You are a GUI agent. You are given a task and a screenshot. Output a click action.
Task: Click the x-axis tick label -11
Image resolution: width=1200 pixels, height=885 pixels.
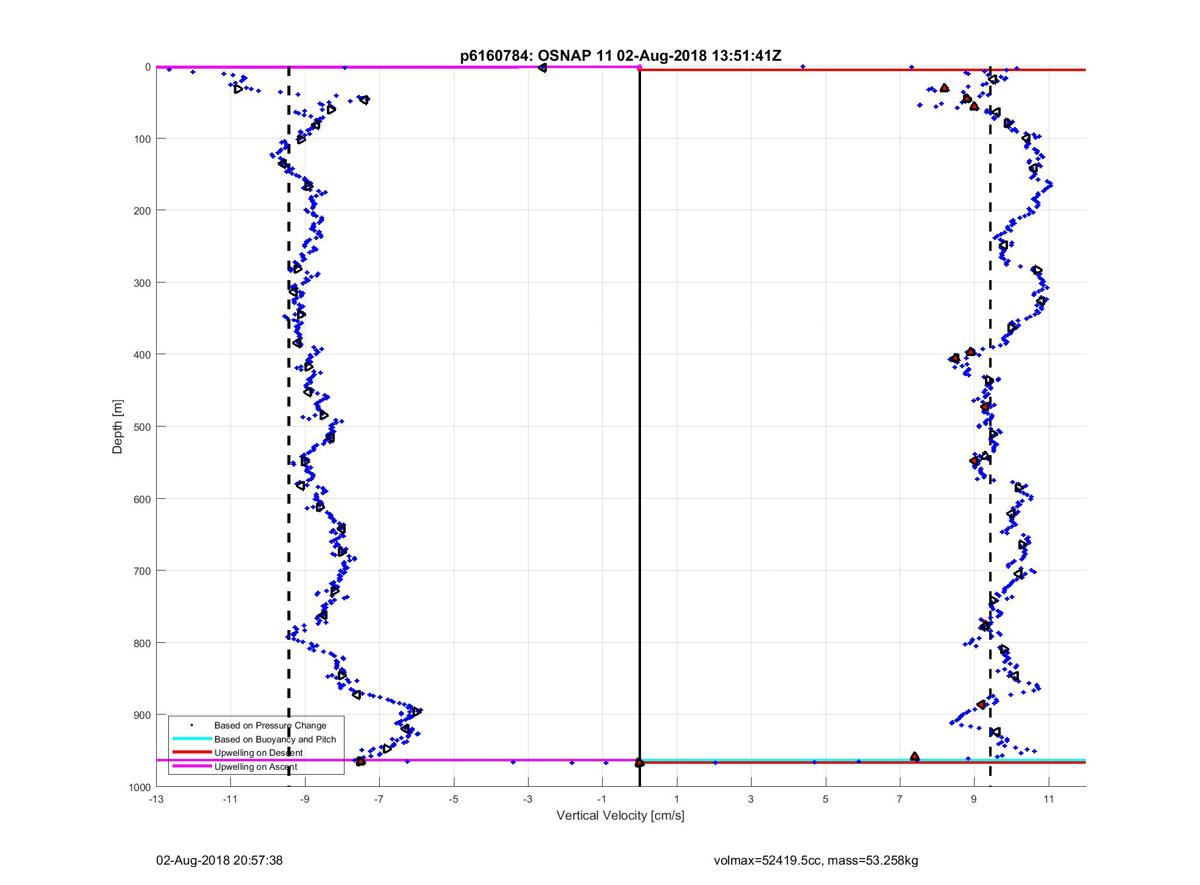tap(230, 799)
